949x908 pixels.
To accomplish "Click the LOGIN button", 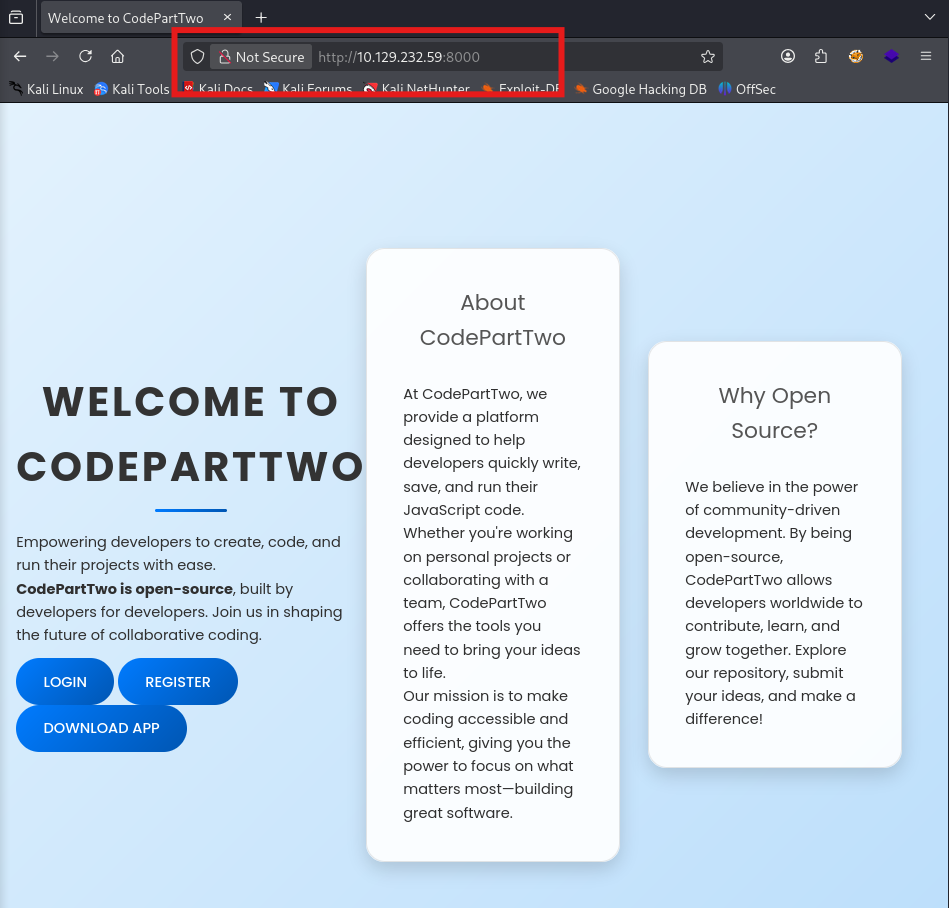I will [x=65, y=682].
